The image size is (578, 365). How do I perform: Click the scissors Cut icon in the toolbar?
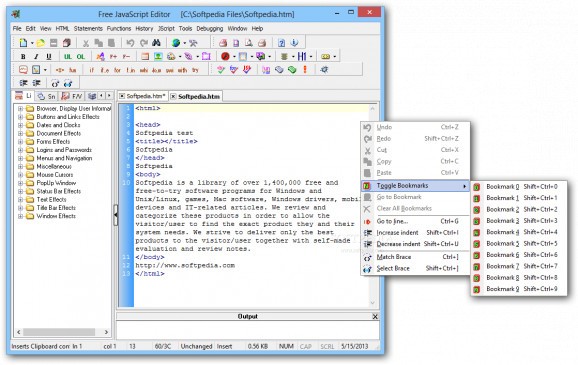point(86,43)
